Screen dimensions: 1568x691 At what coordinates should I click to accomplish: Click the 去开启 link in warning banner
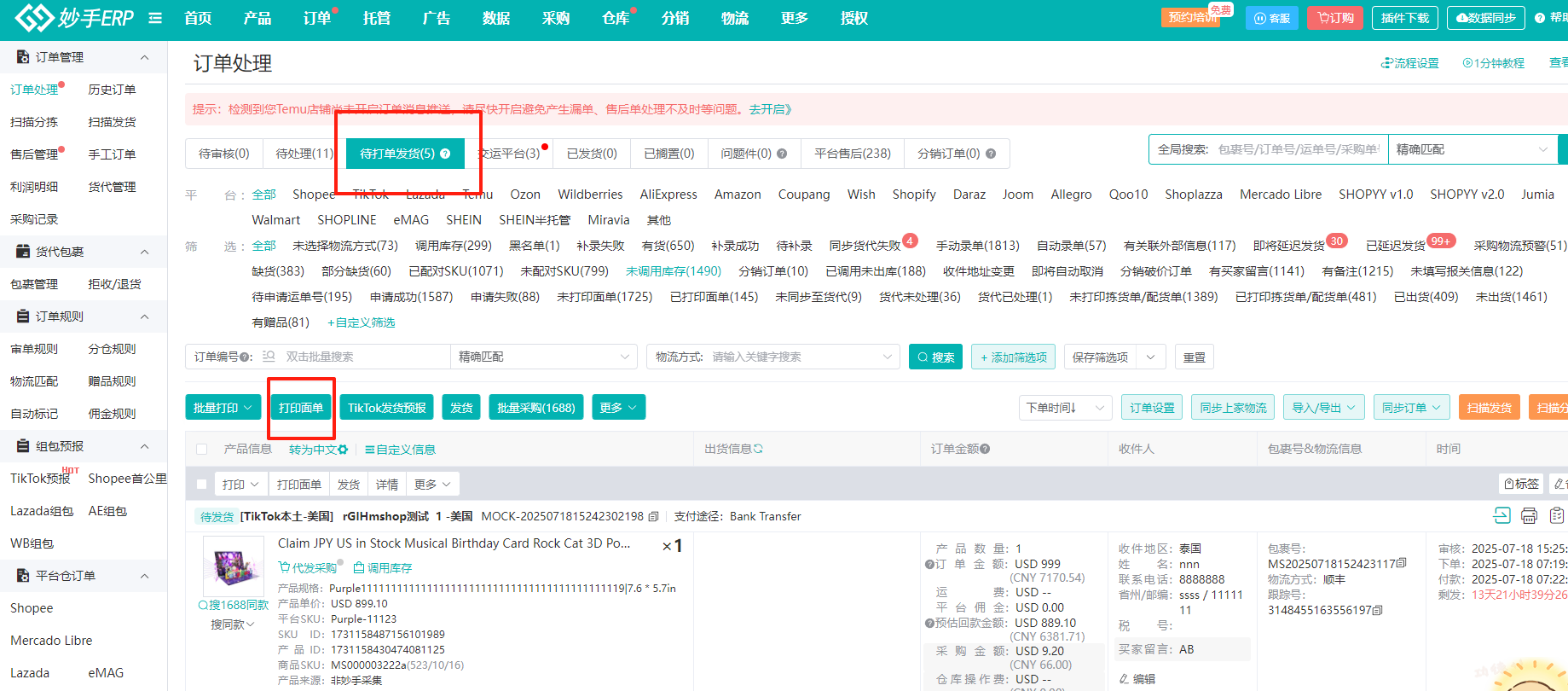[x=770, y=109]
